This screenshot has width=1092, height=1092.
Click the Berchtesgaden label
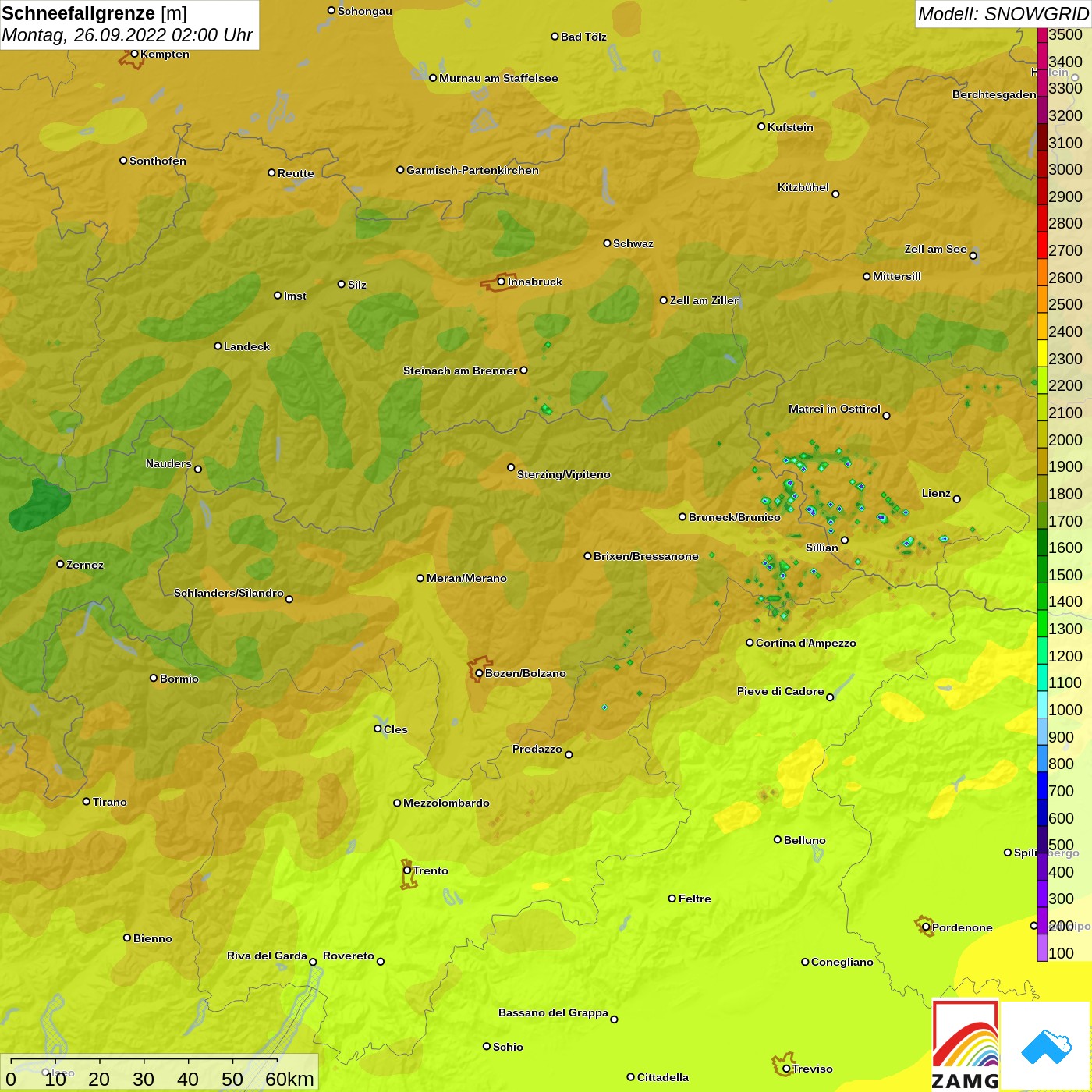[x=994, y=94]
